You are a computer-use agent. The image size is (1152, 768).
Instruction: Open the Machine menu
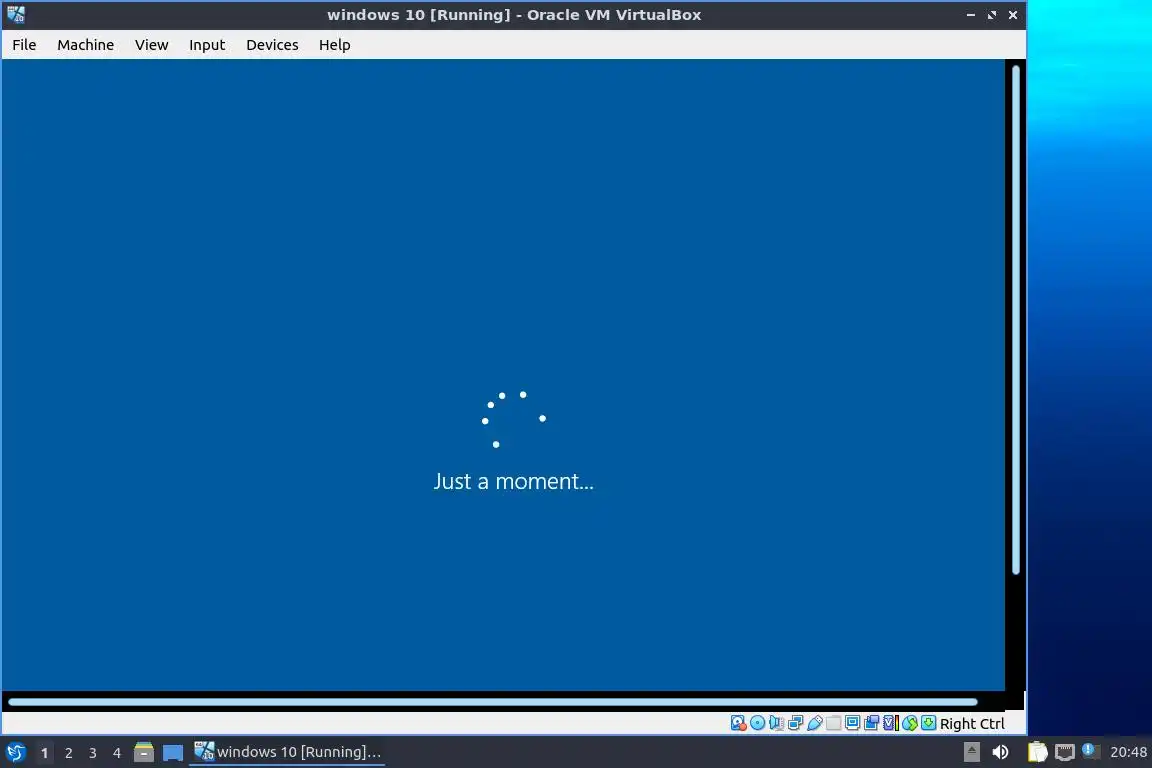85,45
